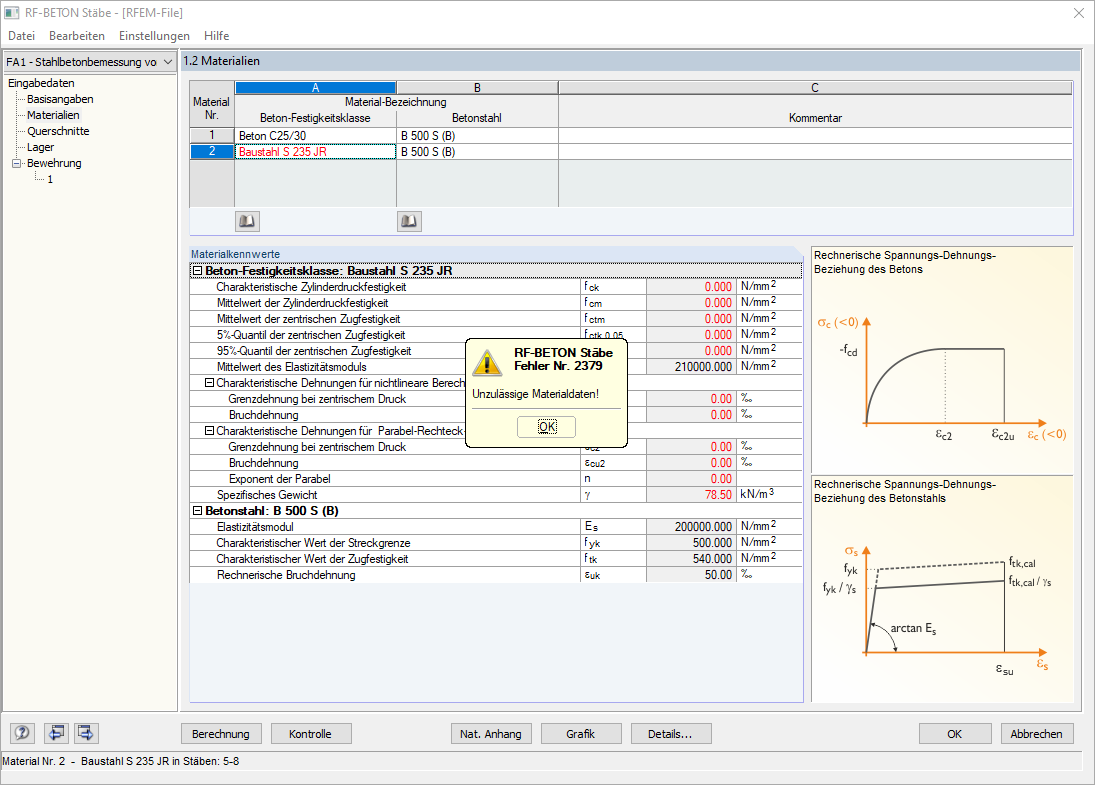Go to next input window icon
1095x785 pixels.
(86, 733)
